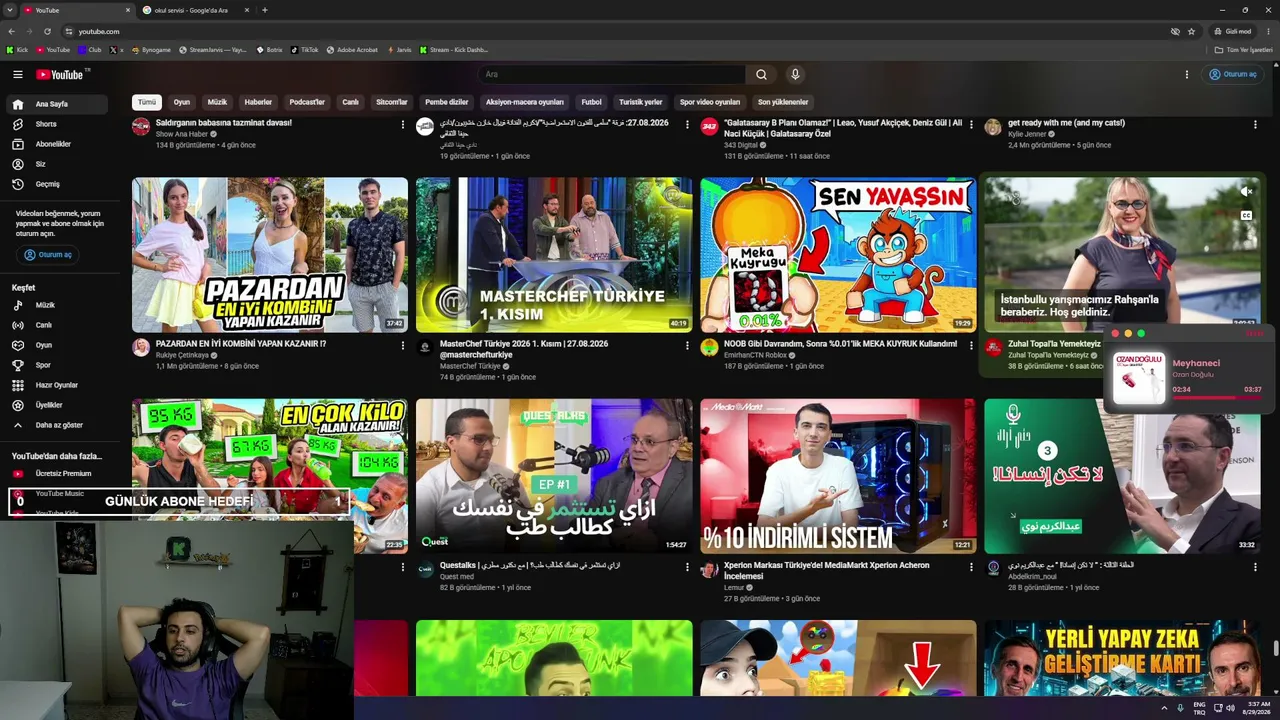Select the Tümü filter chip
The height and width of the screenshot is (720, 1280).
[x=147, y=102]
